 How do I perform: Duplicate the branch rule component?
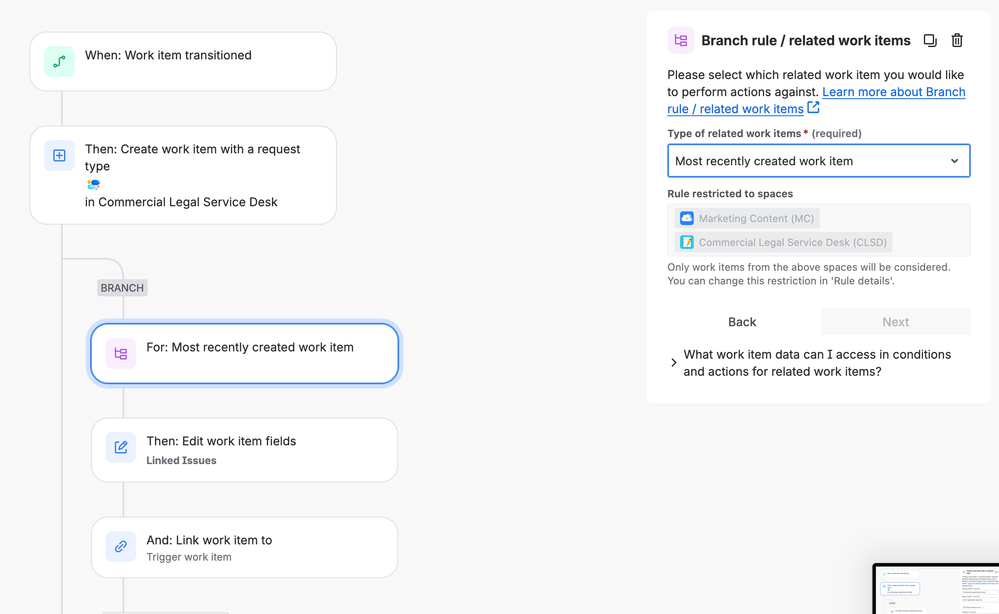pos(930,41)
